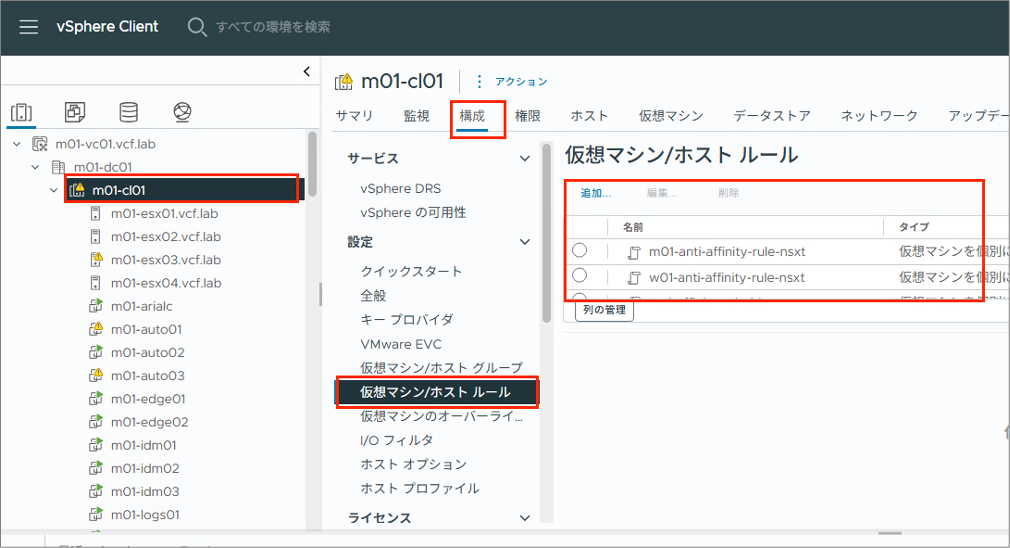
Task: Select 仮想マシン/ホスト ルール menu item
Action: (437, 392)
